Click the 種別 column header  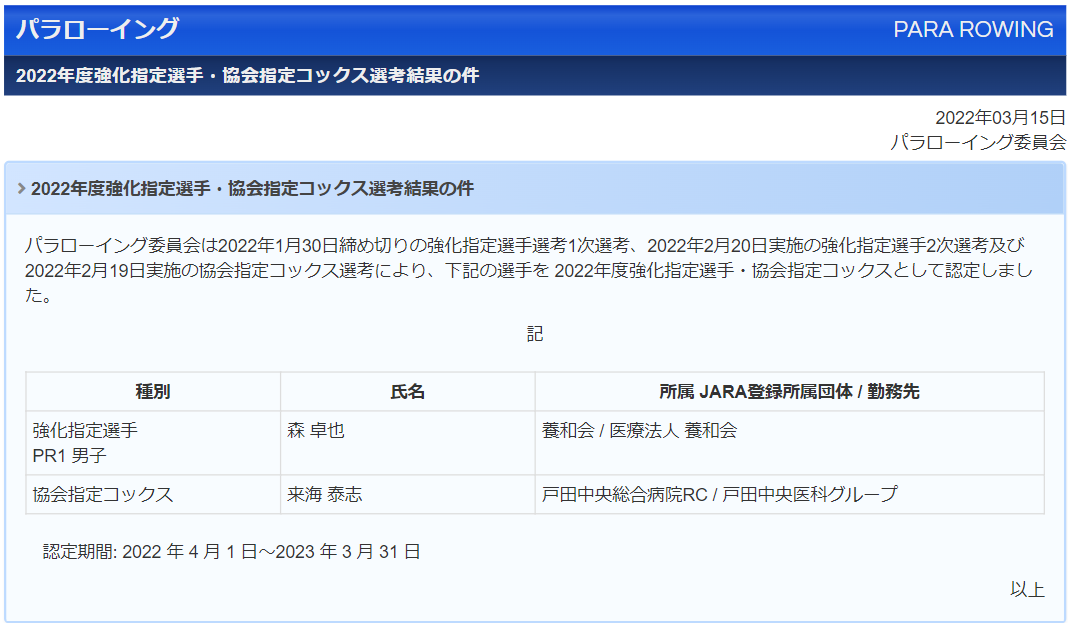[x=153, y=392]
